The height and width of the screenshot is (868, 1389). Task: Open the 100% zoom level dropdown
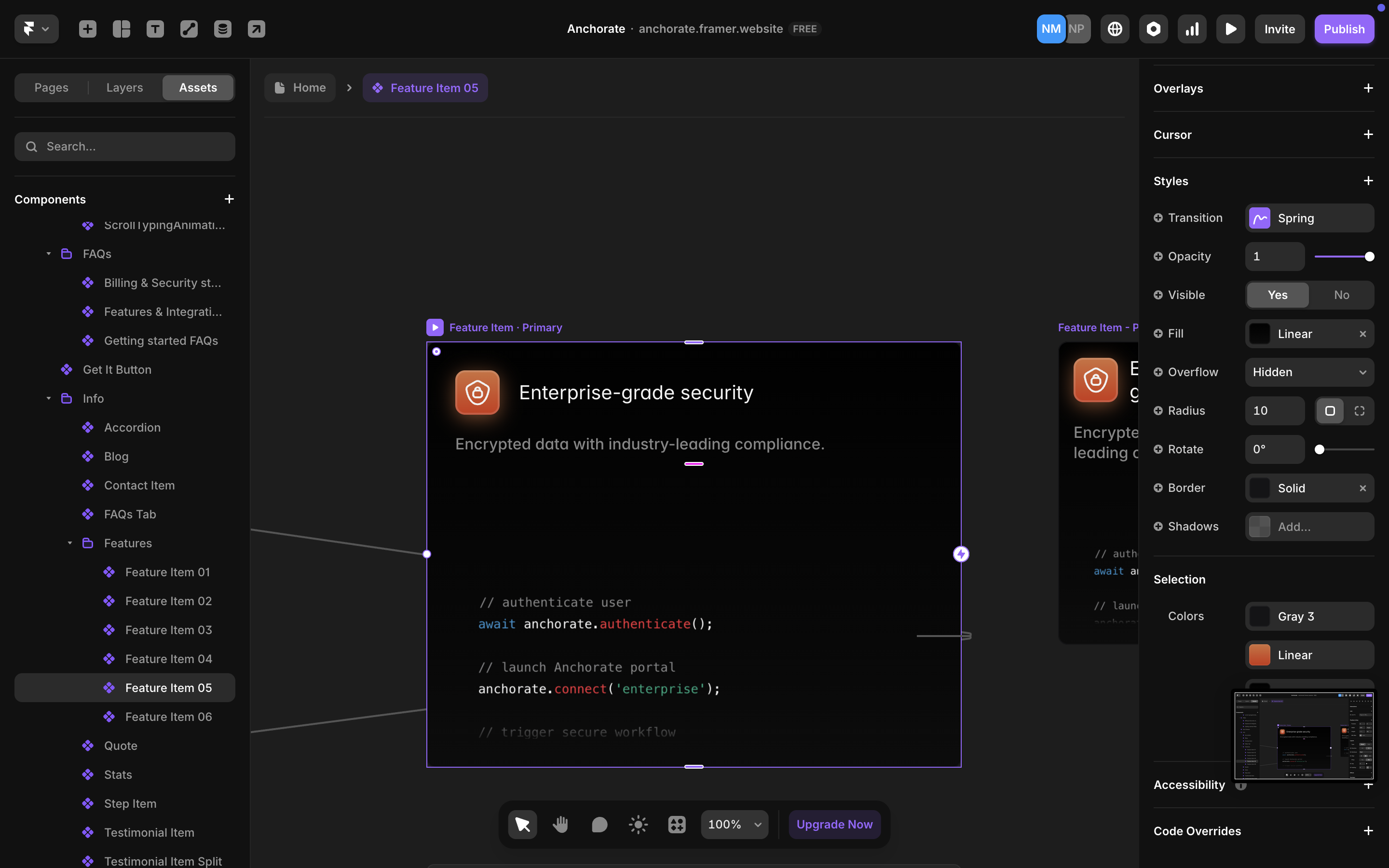point(734,825)
